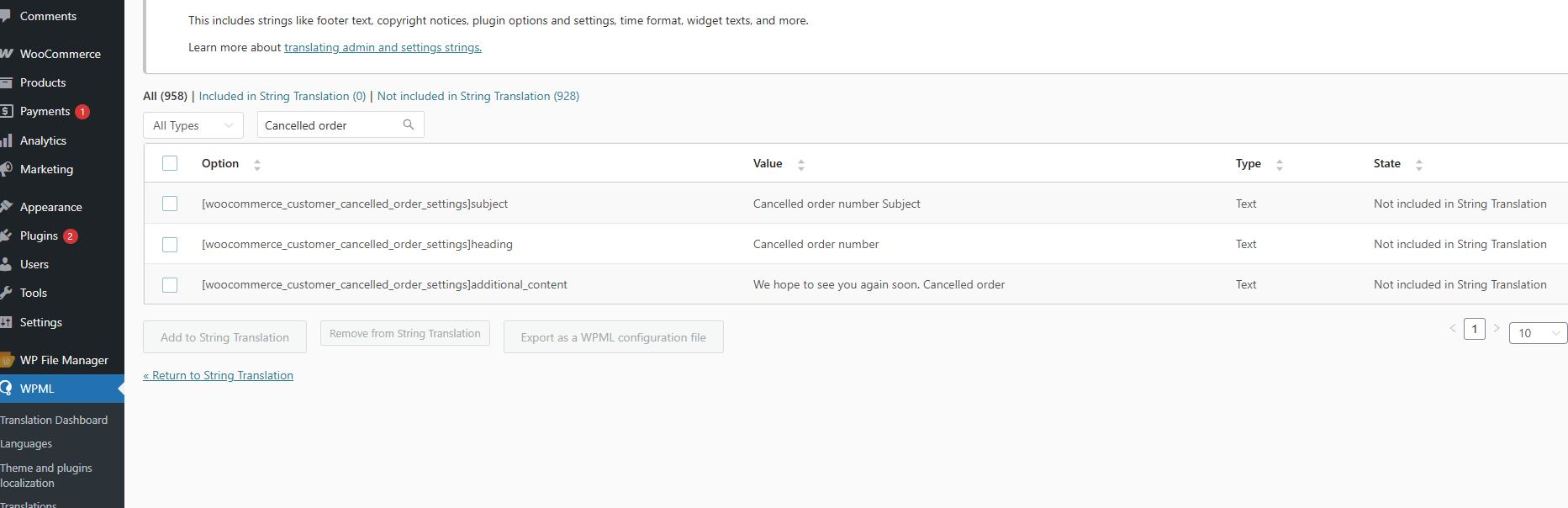
Task: Sort by Option column arrows
Action: (x=257, y=165)
